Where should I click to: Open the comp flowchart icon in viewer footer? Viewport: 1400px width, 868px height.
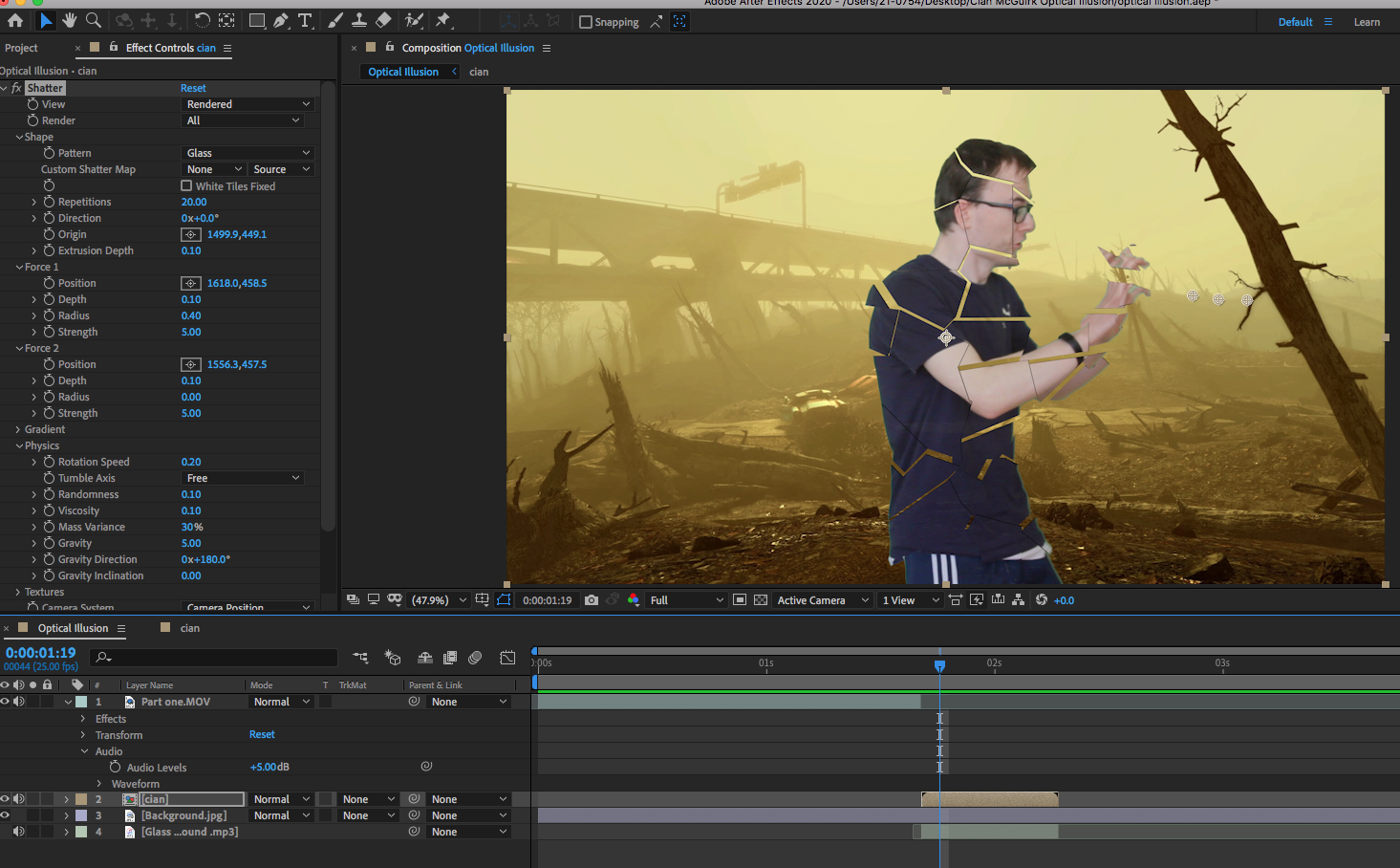click(1018, 600)
